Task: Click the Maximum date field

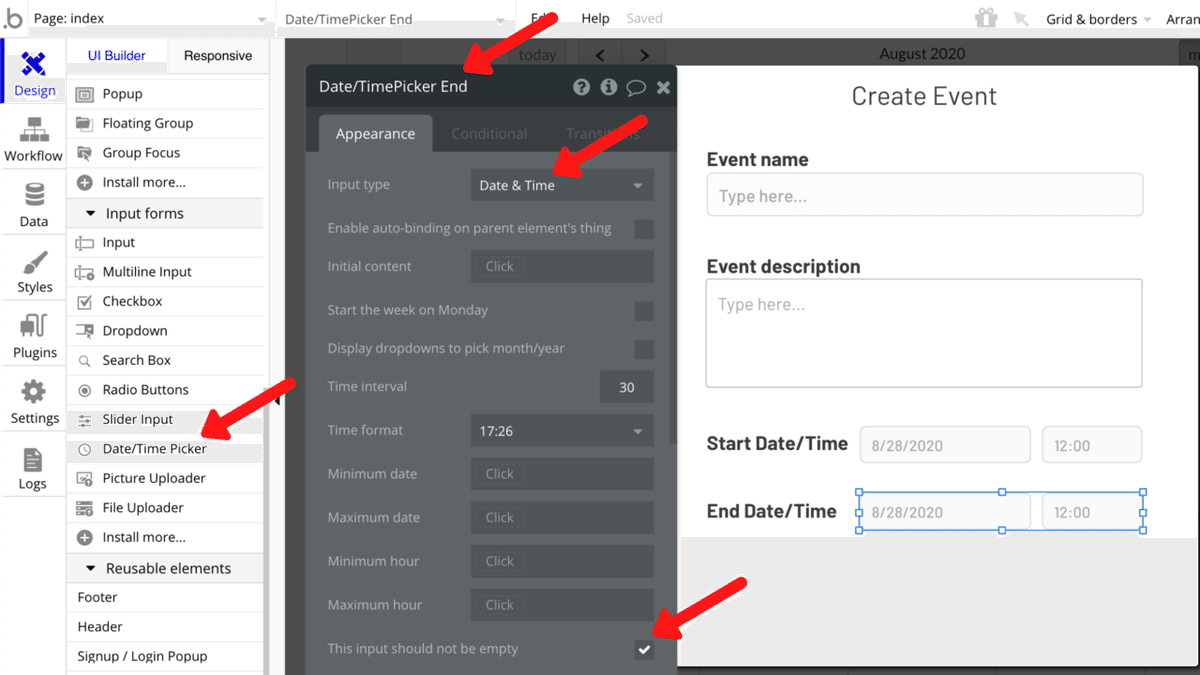Action: (x=562, y=518)
